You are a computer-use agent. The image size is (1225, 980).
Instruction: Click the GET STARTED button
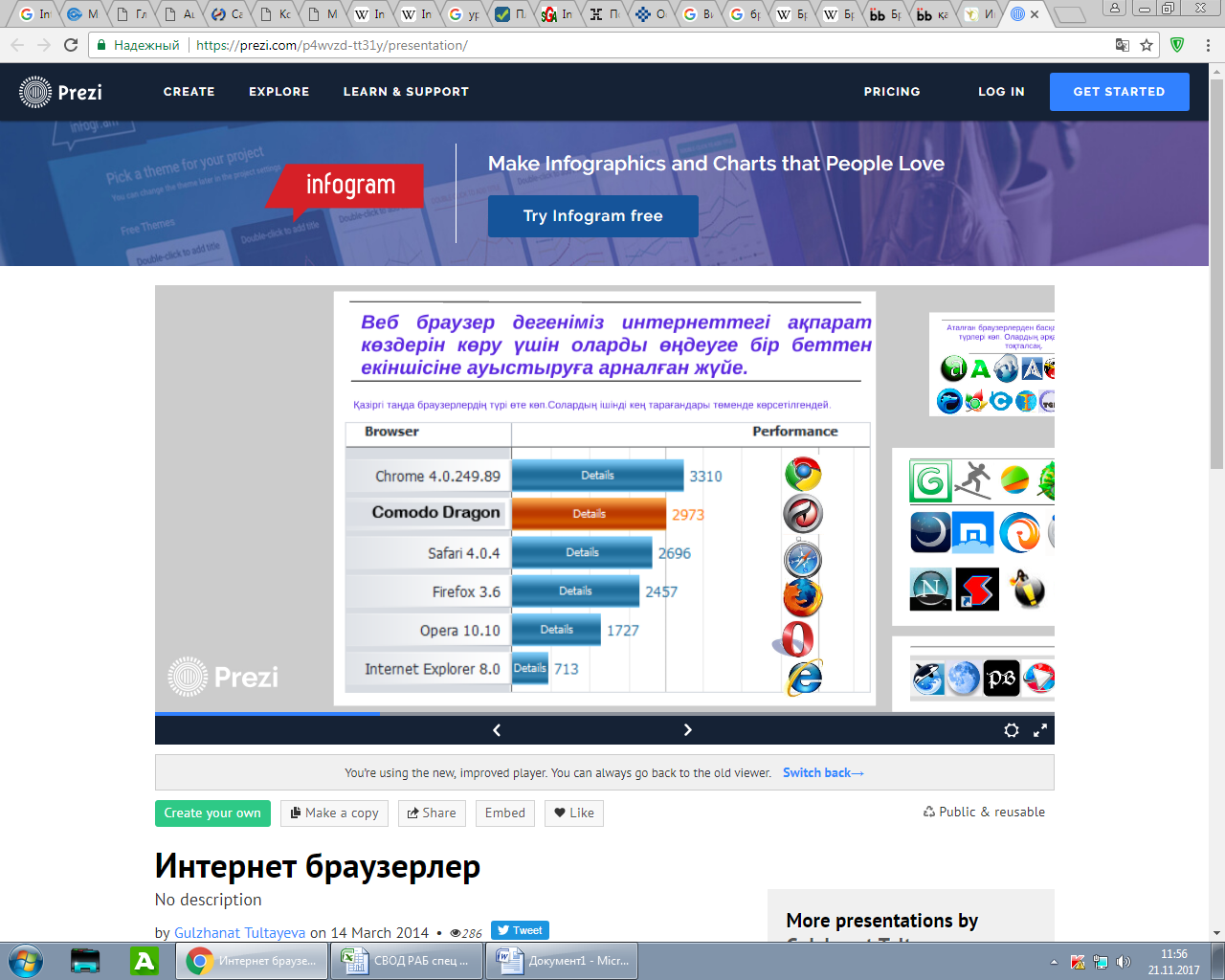pyautogui.click(x=1120, y=92)
